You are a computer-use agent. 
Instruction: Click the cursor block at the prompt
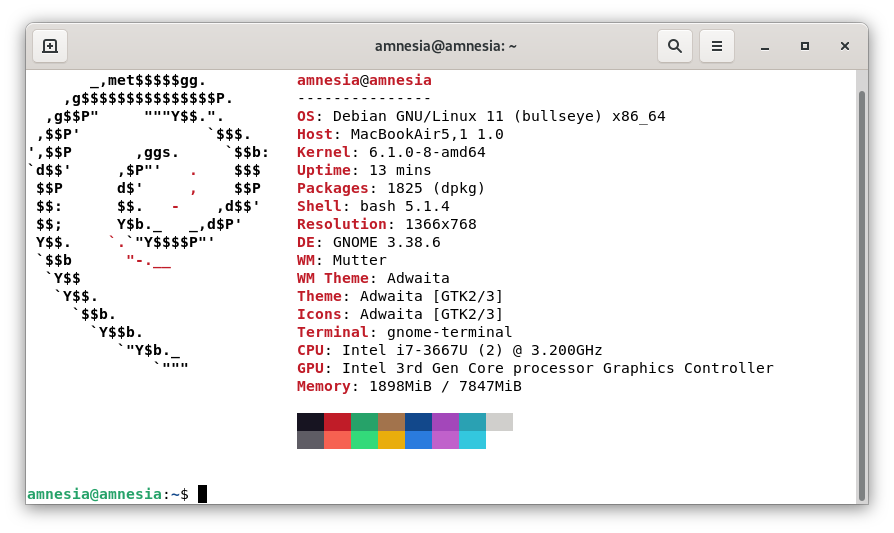click(202, 494)
